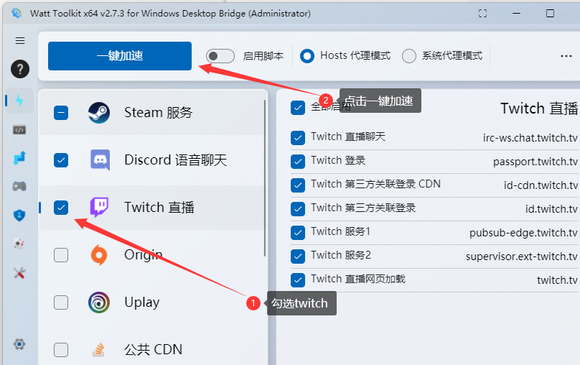
Task: Click the 一键加速 button
Action: click(x=120, y=56)
